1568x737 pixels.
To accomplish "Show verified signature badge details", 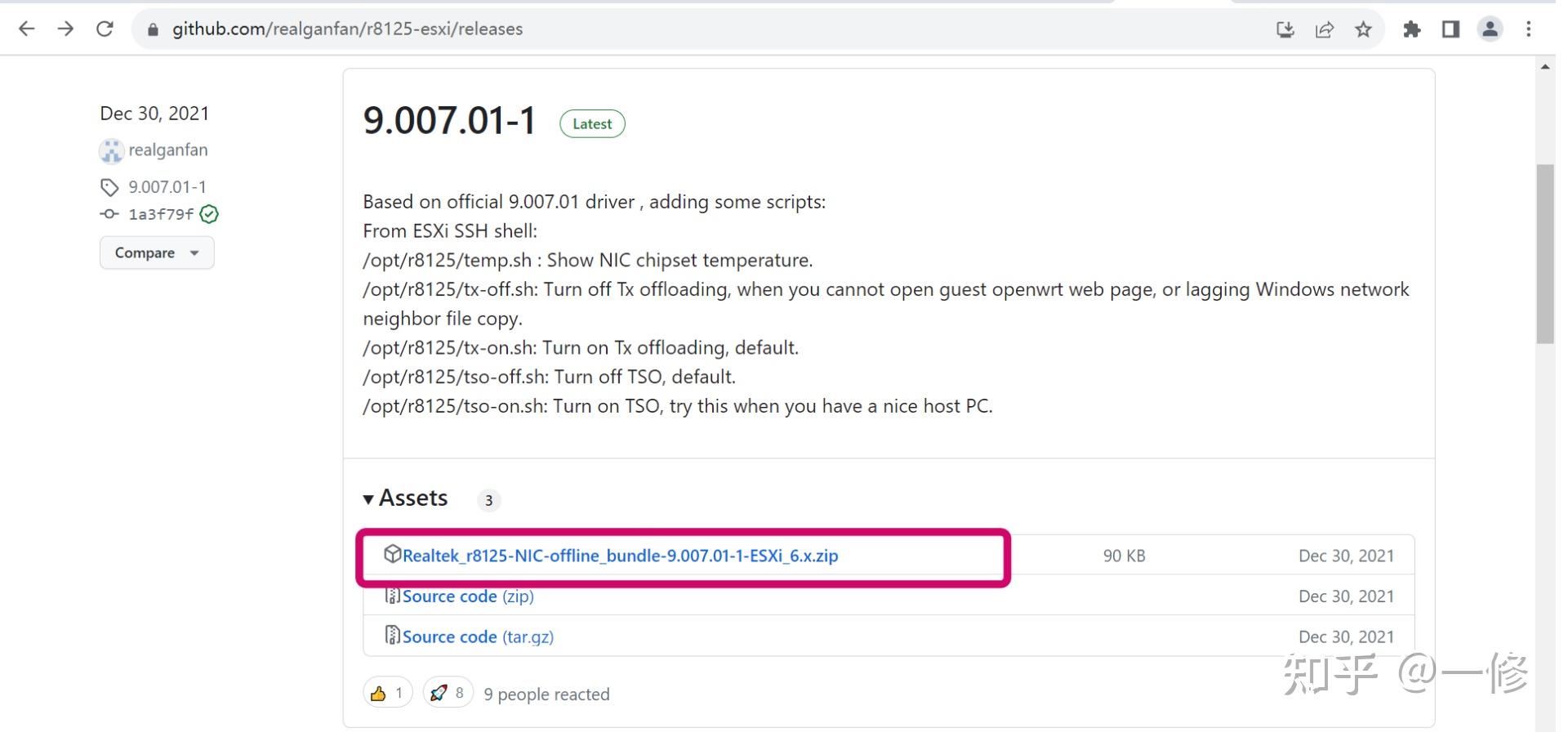I will (x=209, y=214).
